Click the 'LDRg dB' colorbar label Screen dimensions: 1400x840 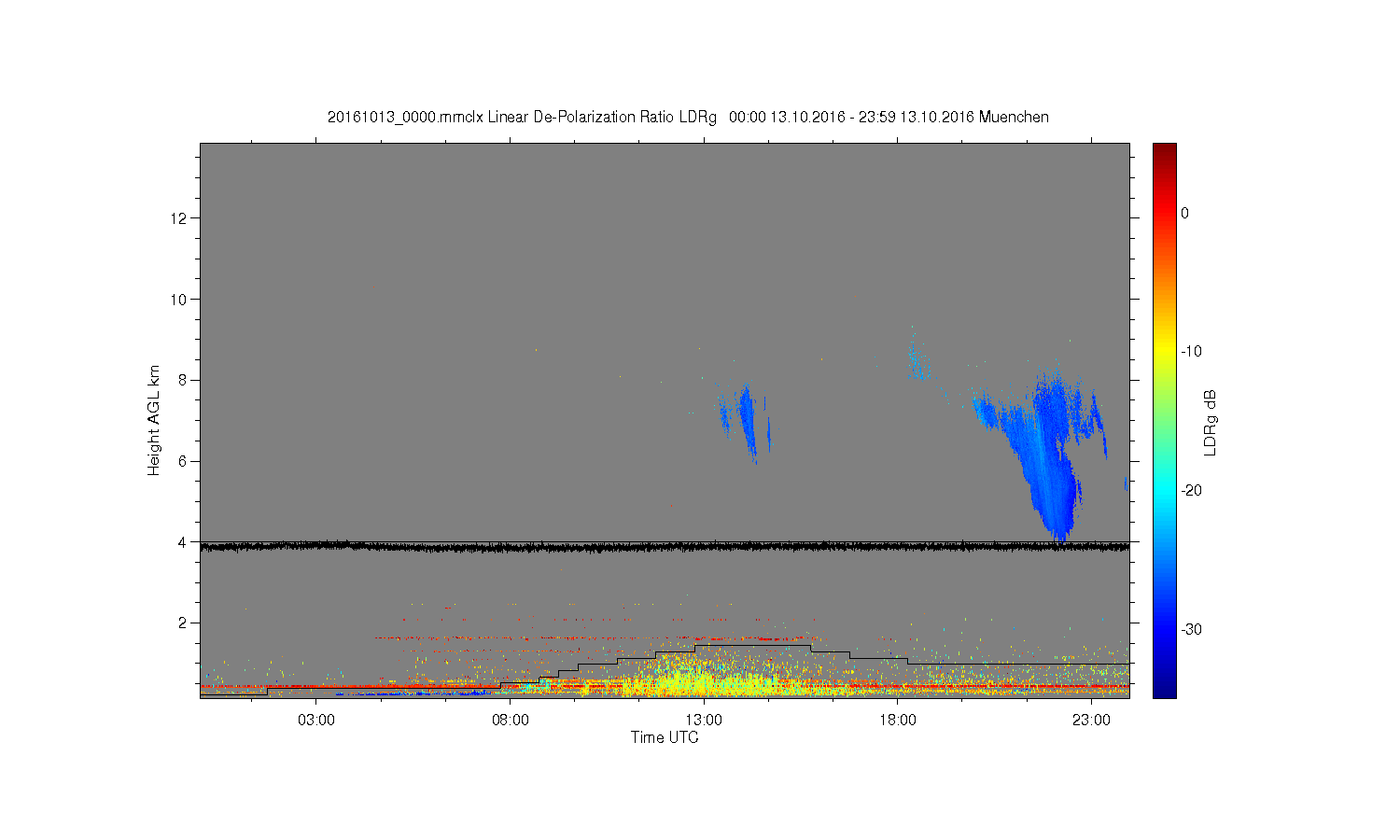click(1211, 422)
